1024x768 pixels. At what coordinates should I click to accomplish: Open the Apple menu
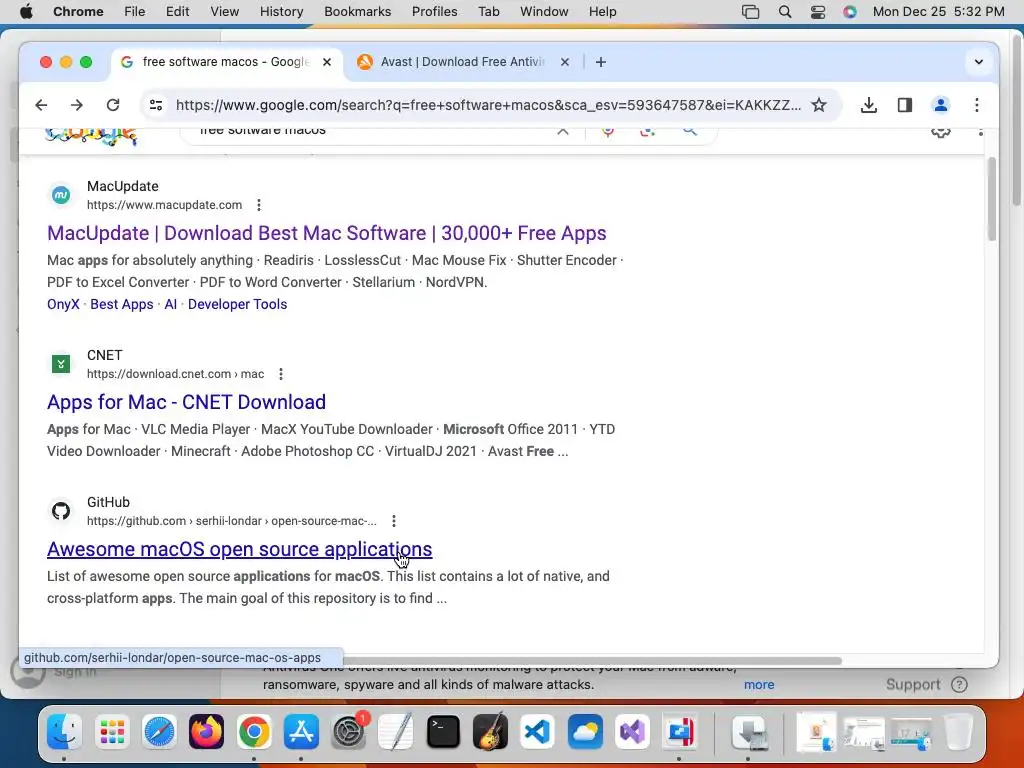[26, 12]
